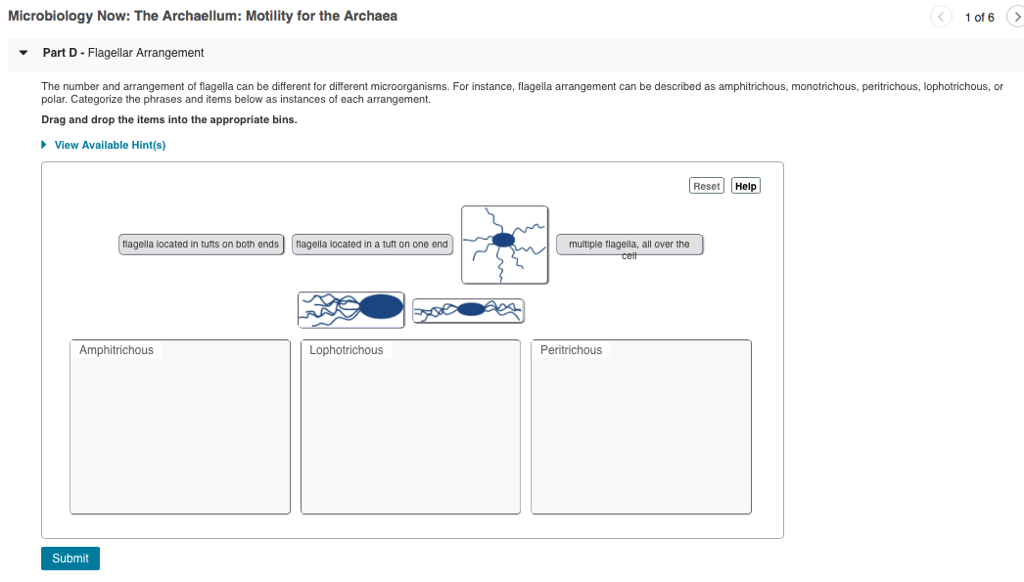Click the assignment title at the top
1024x582 pixels.
[x=202, y=16]
